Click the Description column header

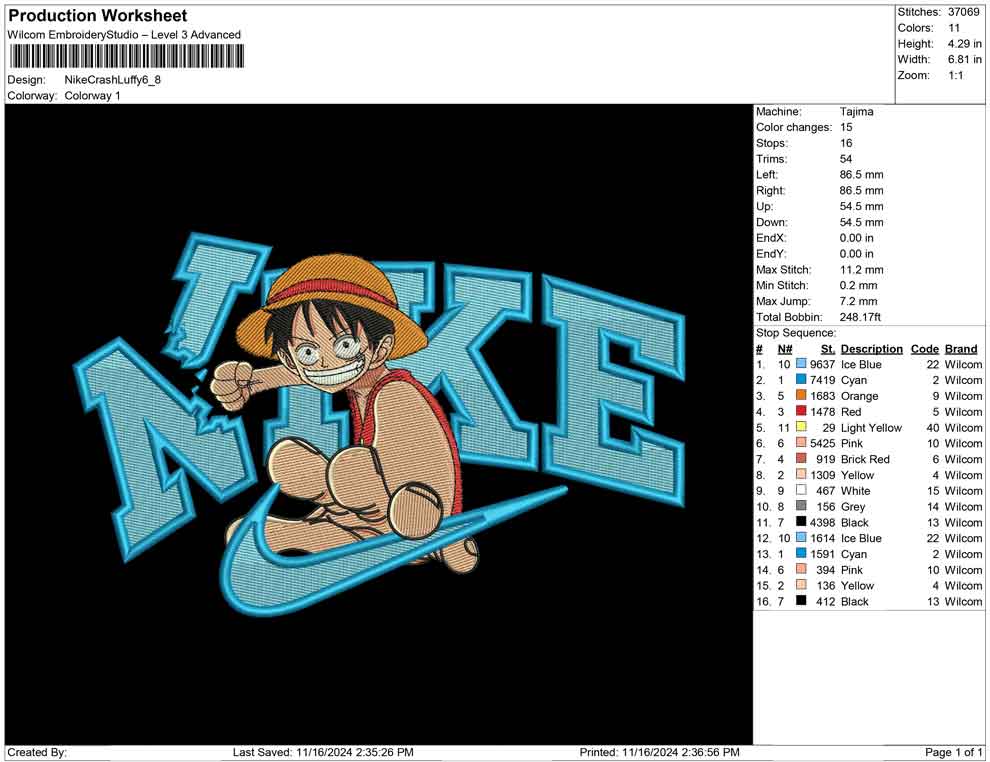coord(871,348)
